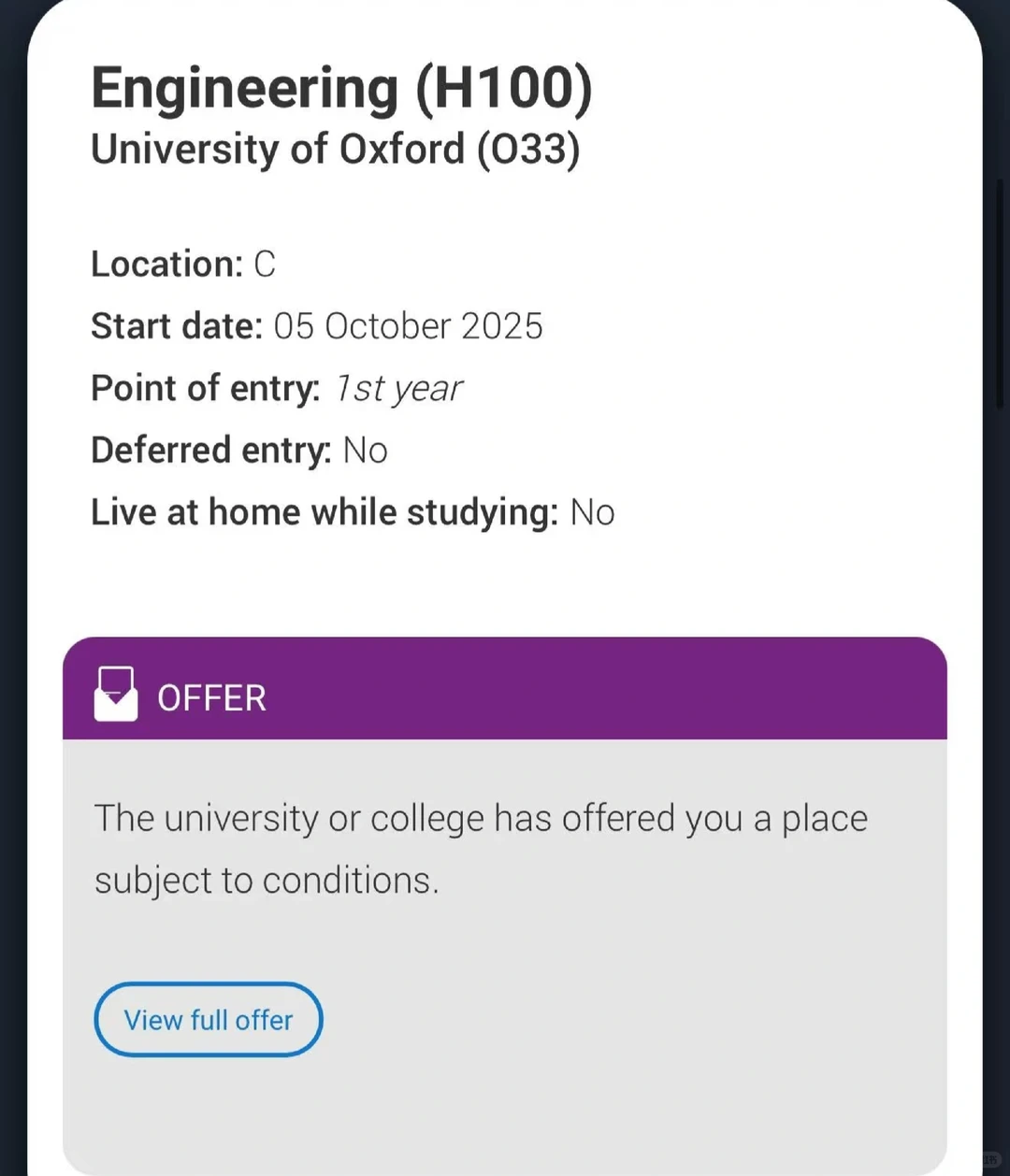Select the University of Oxford (O33) subtitle
This screenshot has height=1176, width=1010.
point(336,149)
